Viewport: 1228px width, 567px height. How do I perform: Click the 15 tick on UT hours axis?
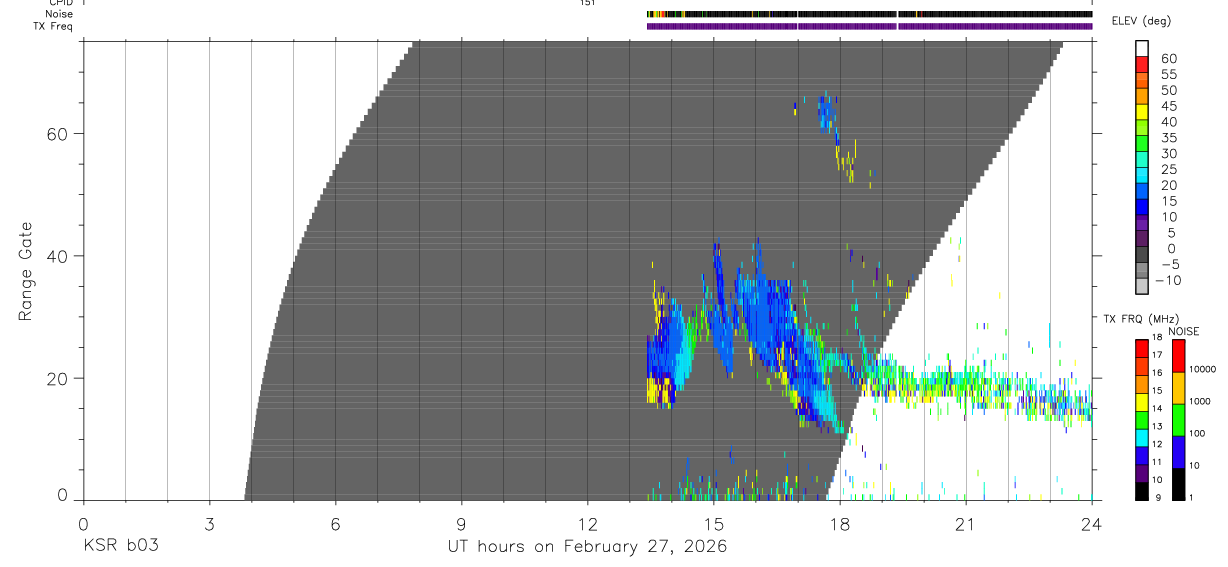(714, 523)
